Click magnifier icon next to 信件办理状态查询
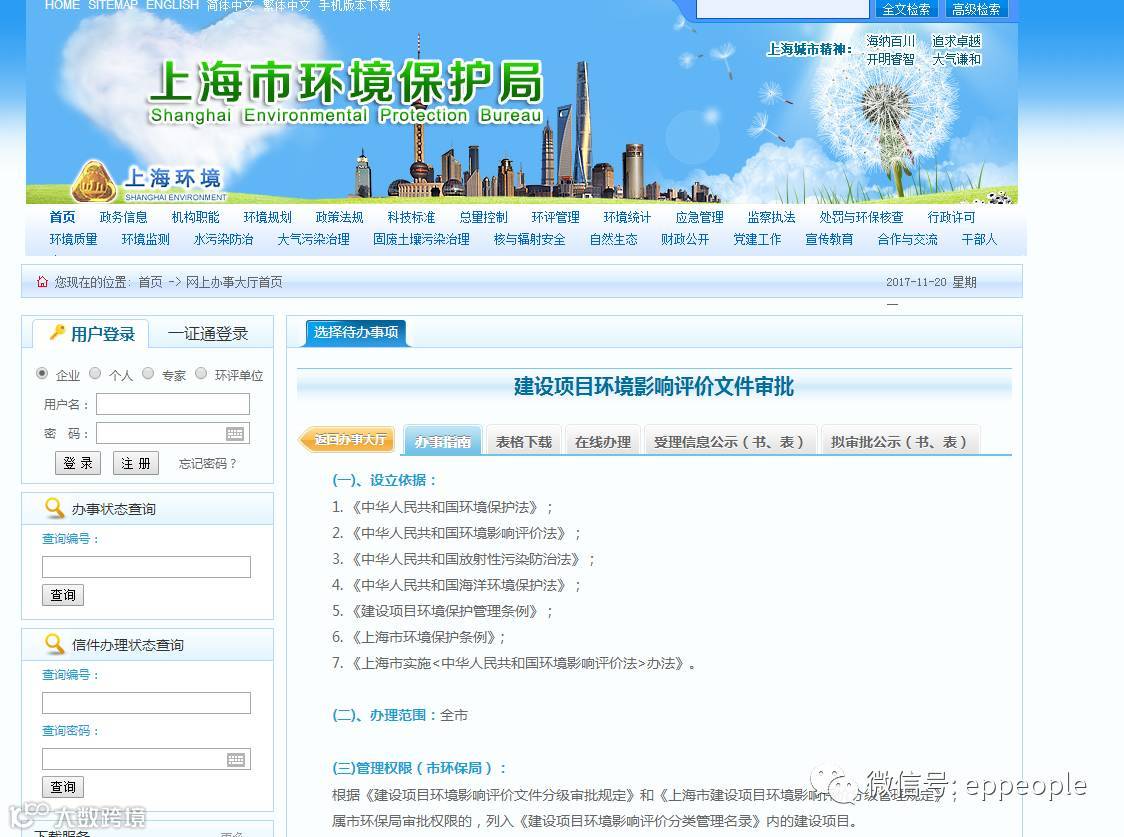Screen dimensions: 1124x837 tap(54, 644)
